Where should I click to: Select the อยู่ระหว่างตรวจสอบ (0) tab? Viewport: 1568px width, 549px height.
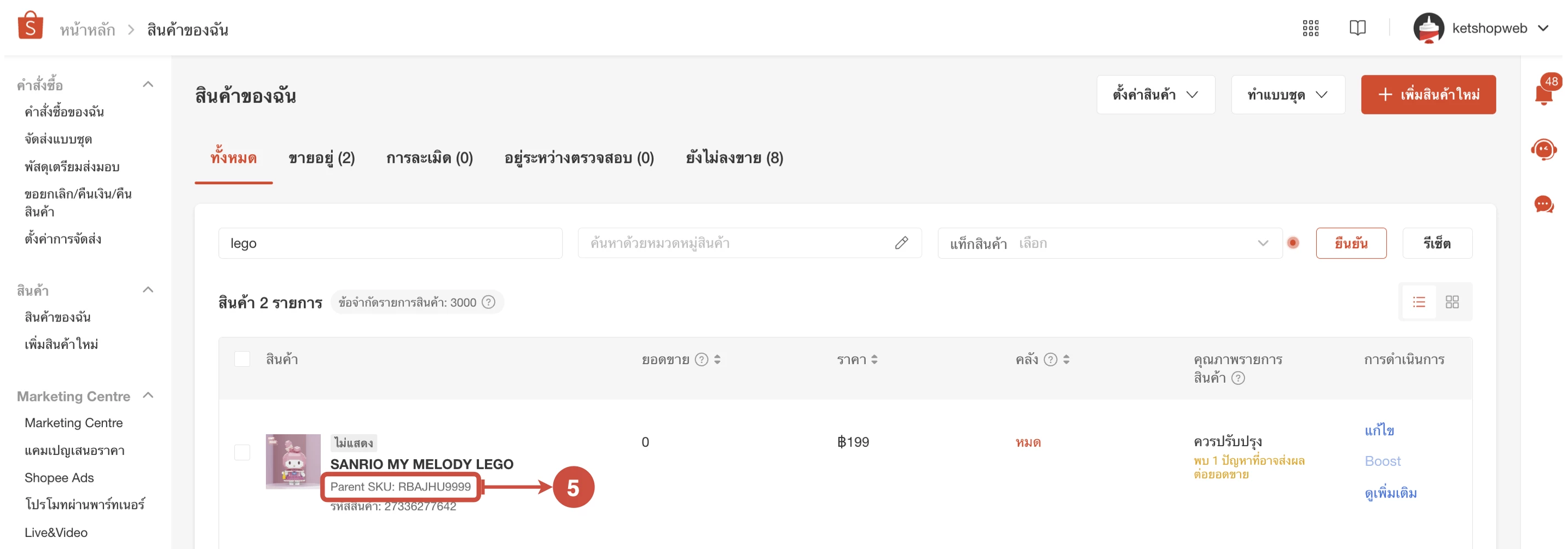click(x=579, y=158)
